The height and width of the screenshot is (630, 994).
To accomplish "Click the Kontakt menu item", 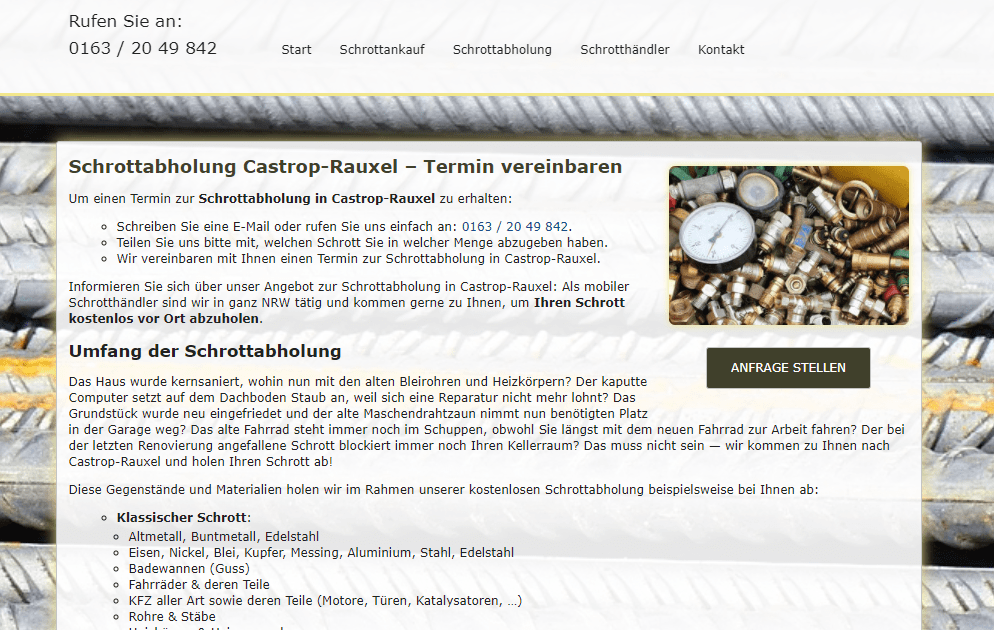I will click(721, 50).
